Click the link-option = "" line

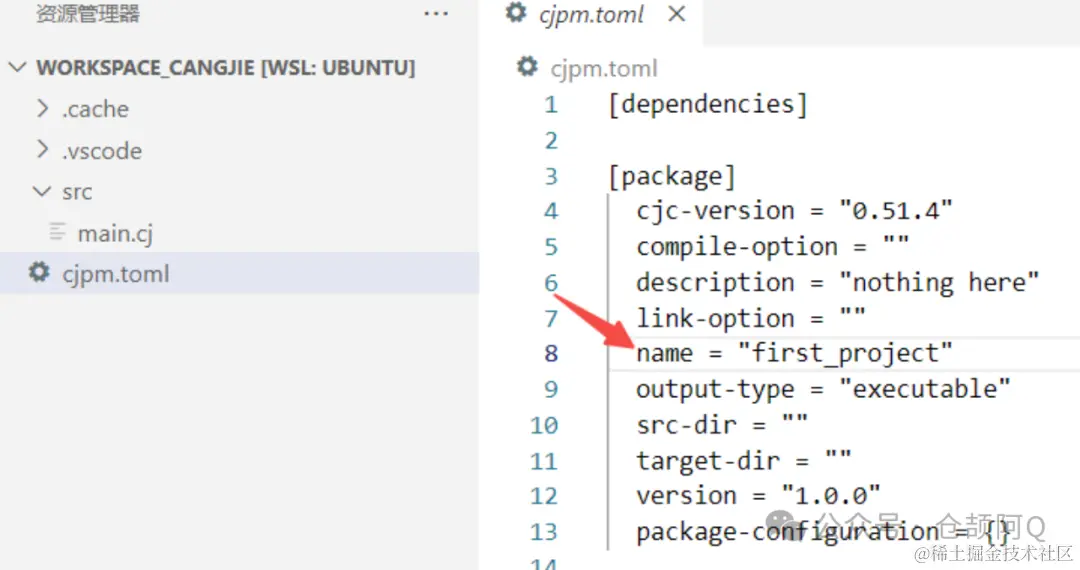coord(751,318)
